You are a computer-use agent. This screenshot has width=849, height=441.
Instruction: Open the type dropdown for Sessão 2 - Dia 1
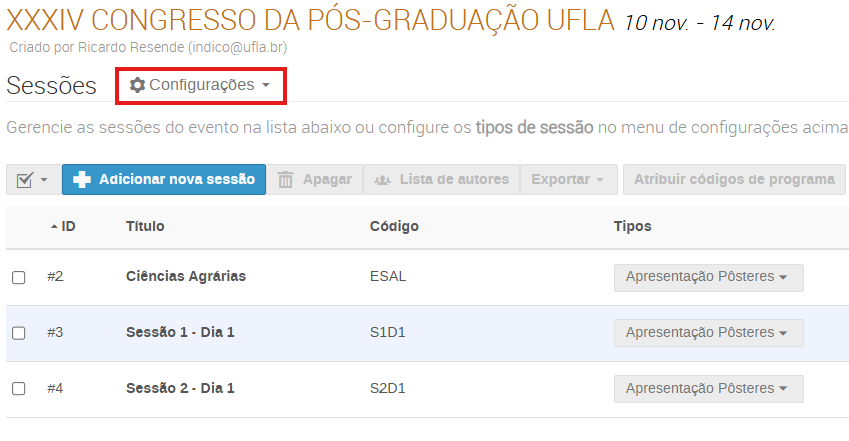pyautogui.click(x=708, y=388)
